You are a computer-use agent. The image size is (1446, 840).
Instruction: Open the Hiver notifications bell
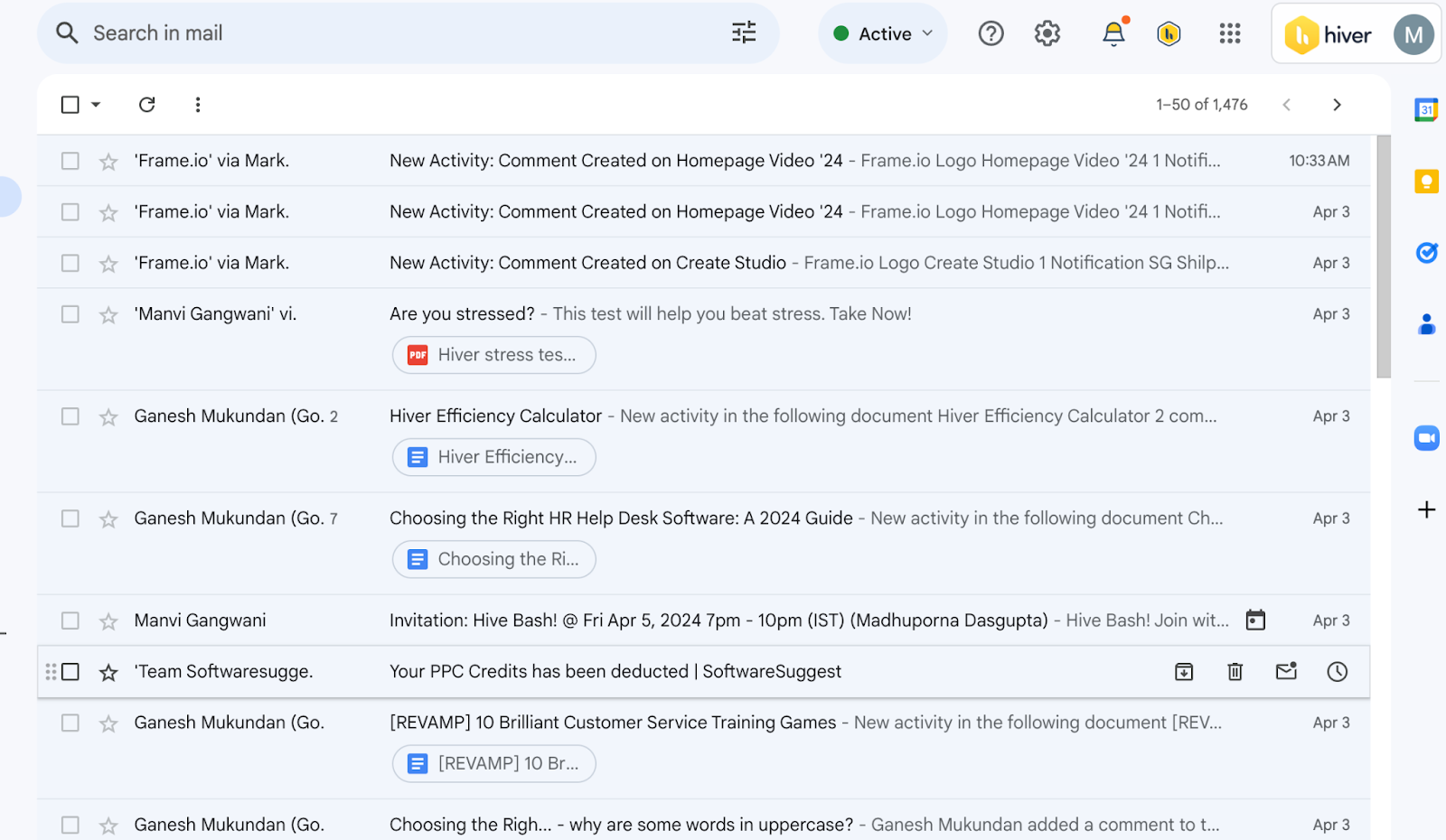(x=1113, y=33)
